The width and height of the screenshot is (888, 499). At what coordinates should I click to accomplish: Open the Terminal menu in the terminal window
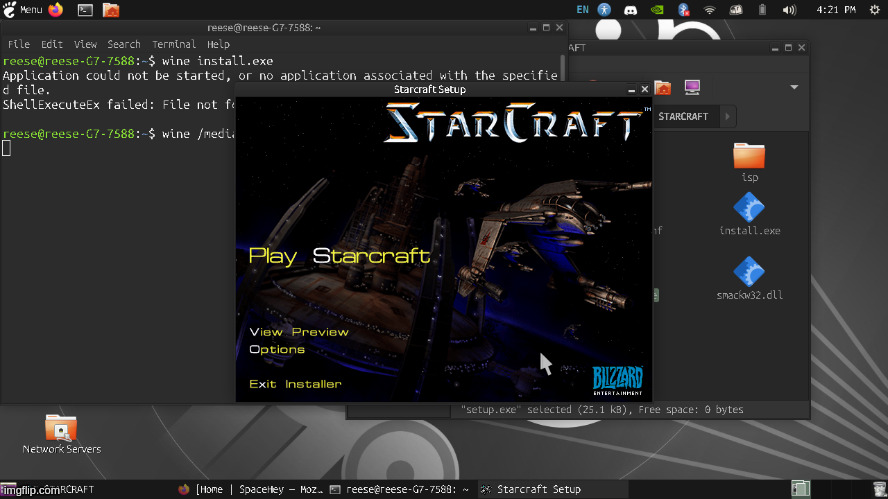[x=174, y=44]
